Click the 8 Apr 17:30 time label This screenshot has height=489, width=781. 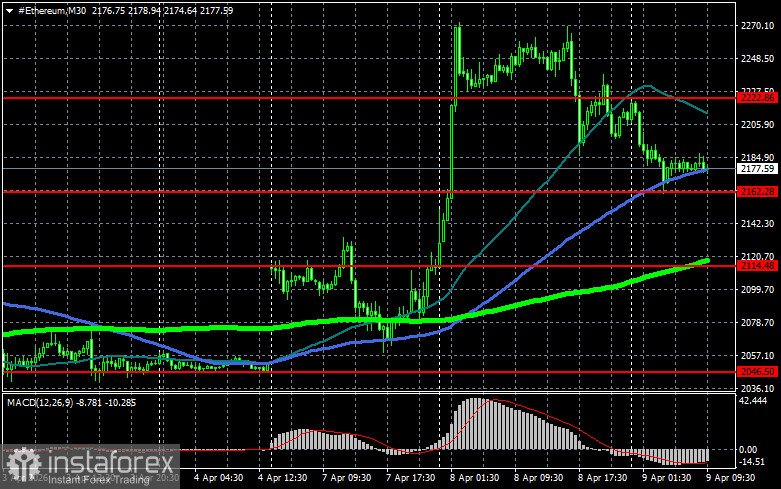pyautogui.click(x=602, y=478)
